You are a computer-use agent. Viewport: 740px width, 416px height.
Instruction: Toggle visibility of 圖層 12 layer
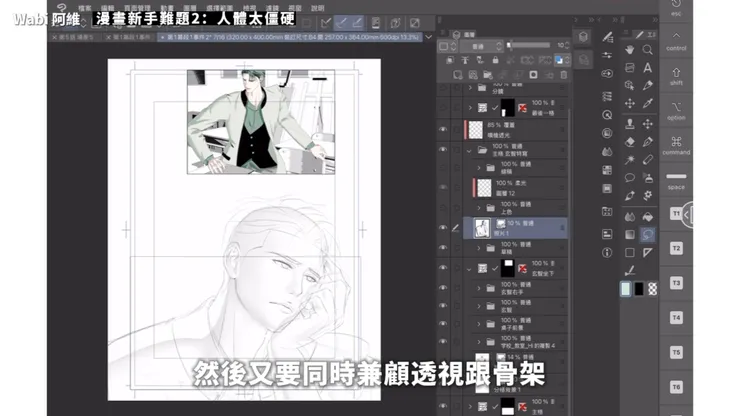coord(443,187)
